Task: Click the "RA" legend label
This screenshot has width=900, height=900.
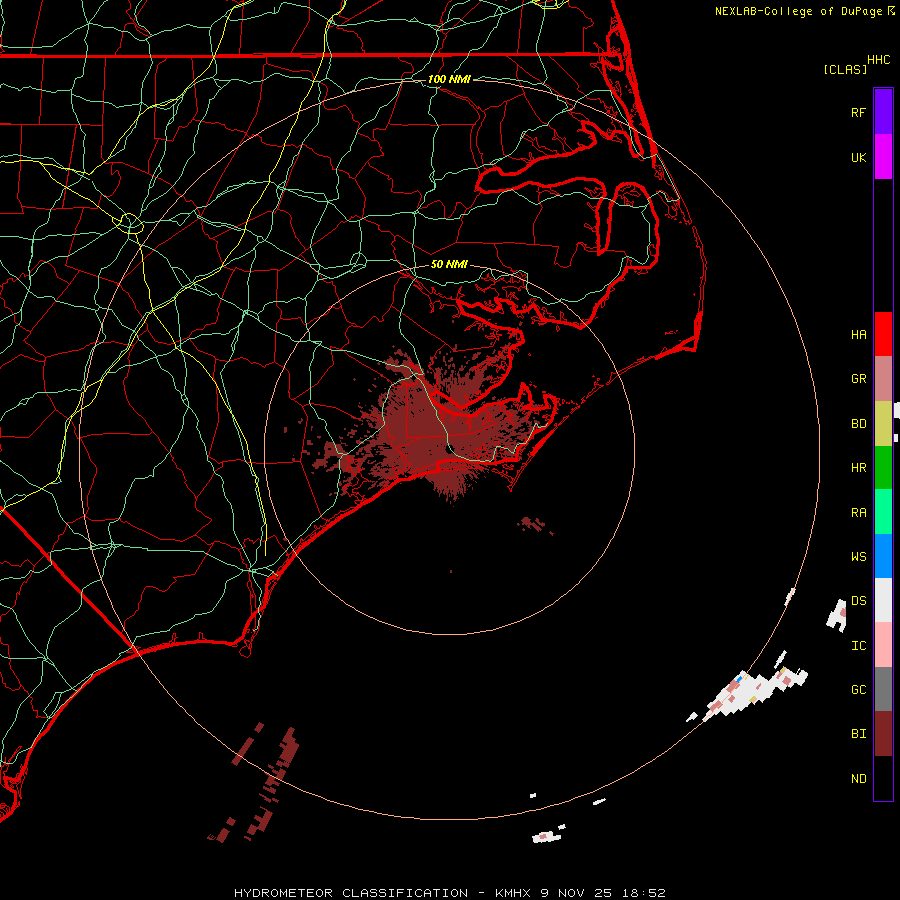Action: pyautogui.click(x=858, y=513)
